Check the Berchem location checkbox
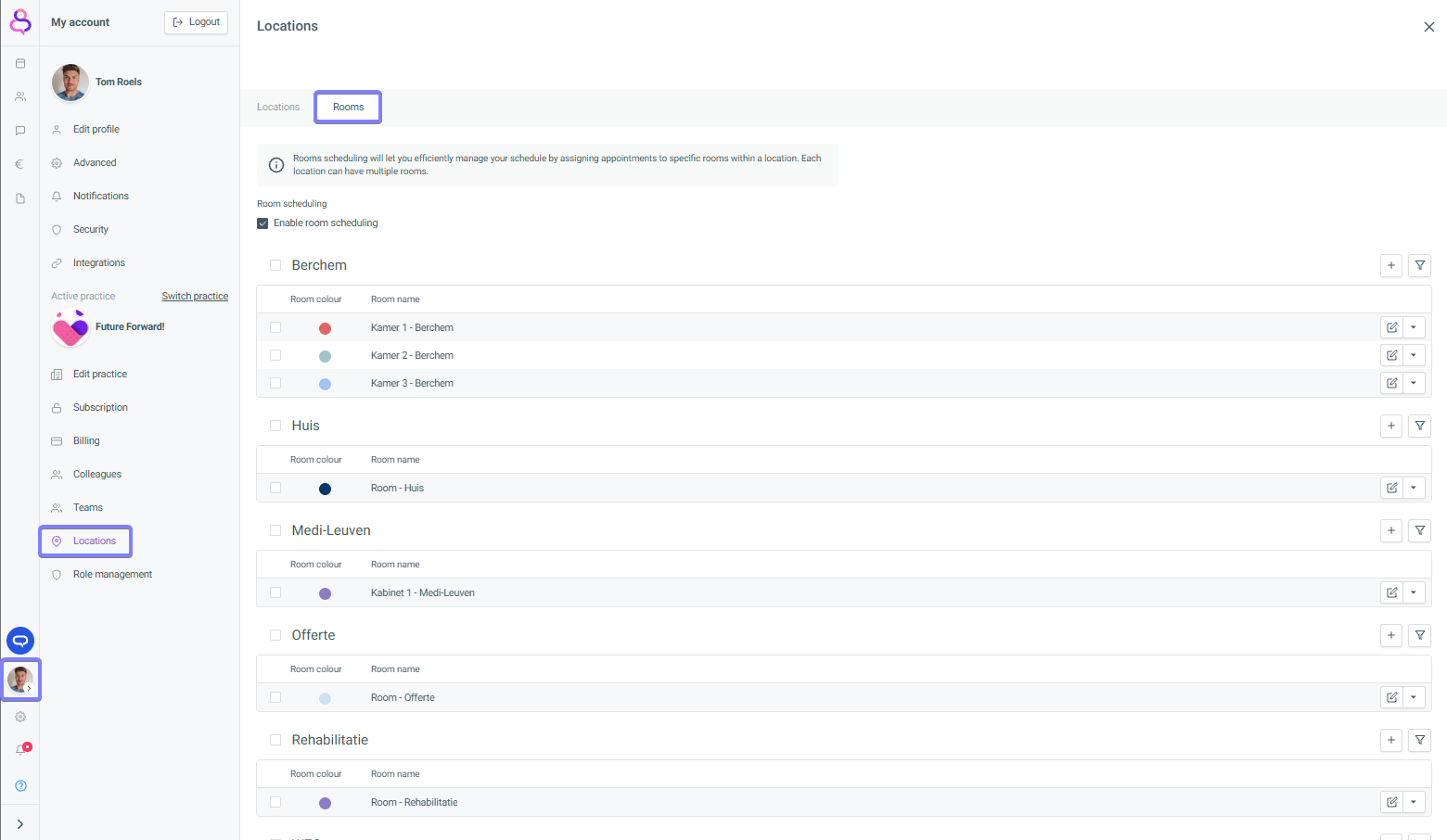The width and height of the screenshot is (1447, 840). point(275,265)
